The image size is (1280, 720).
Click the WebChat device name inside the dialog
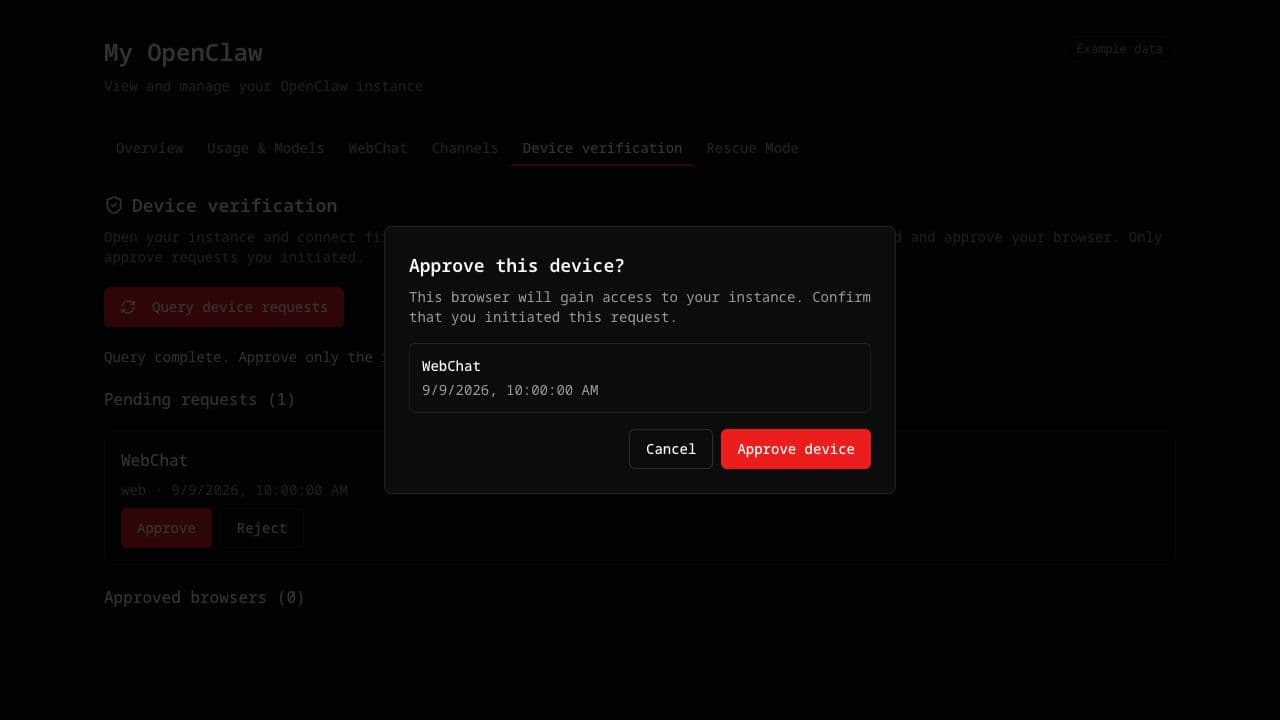(451, 366)
